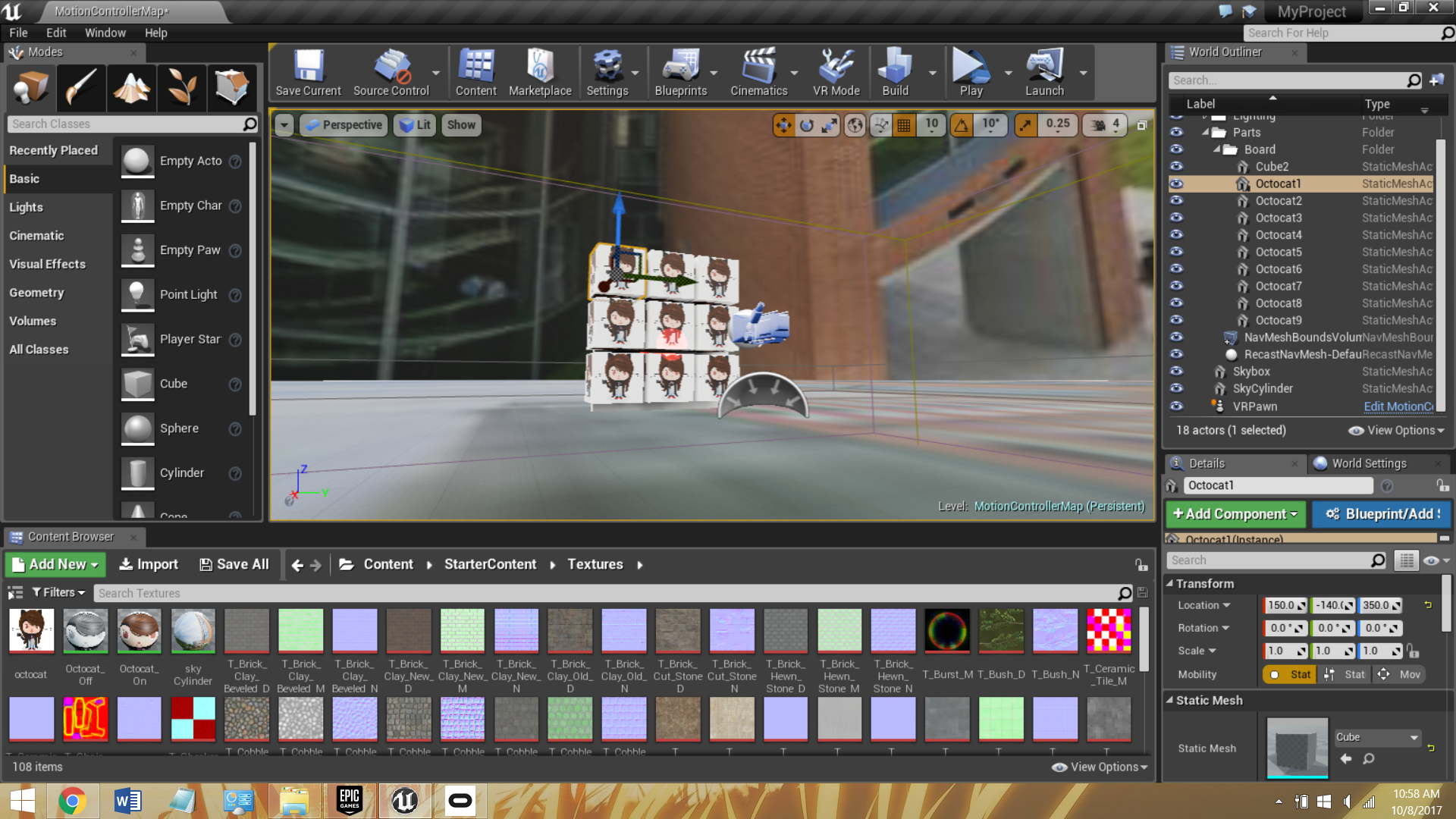Collapse the Board folder in the outliner
The width and height of the screenshot is (1456, 819).
pos(1217,149)
